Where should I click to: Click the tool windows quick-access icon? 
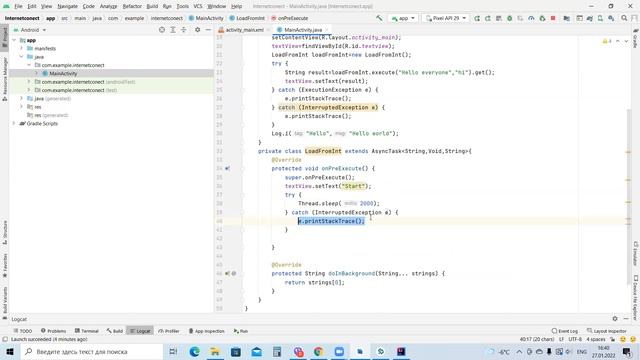(x=5, y=339)
